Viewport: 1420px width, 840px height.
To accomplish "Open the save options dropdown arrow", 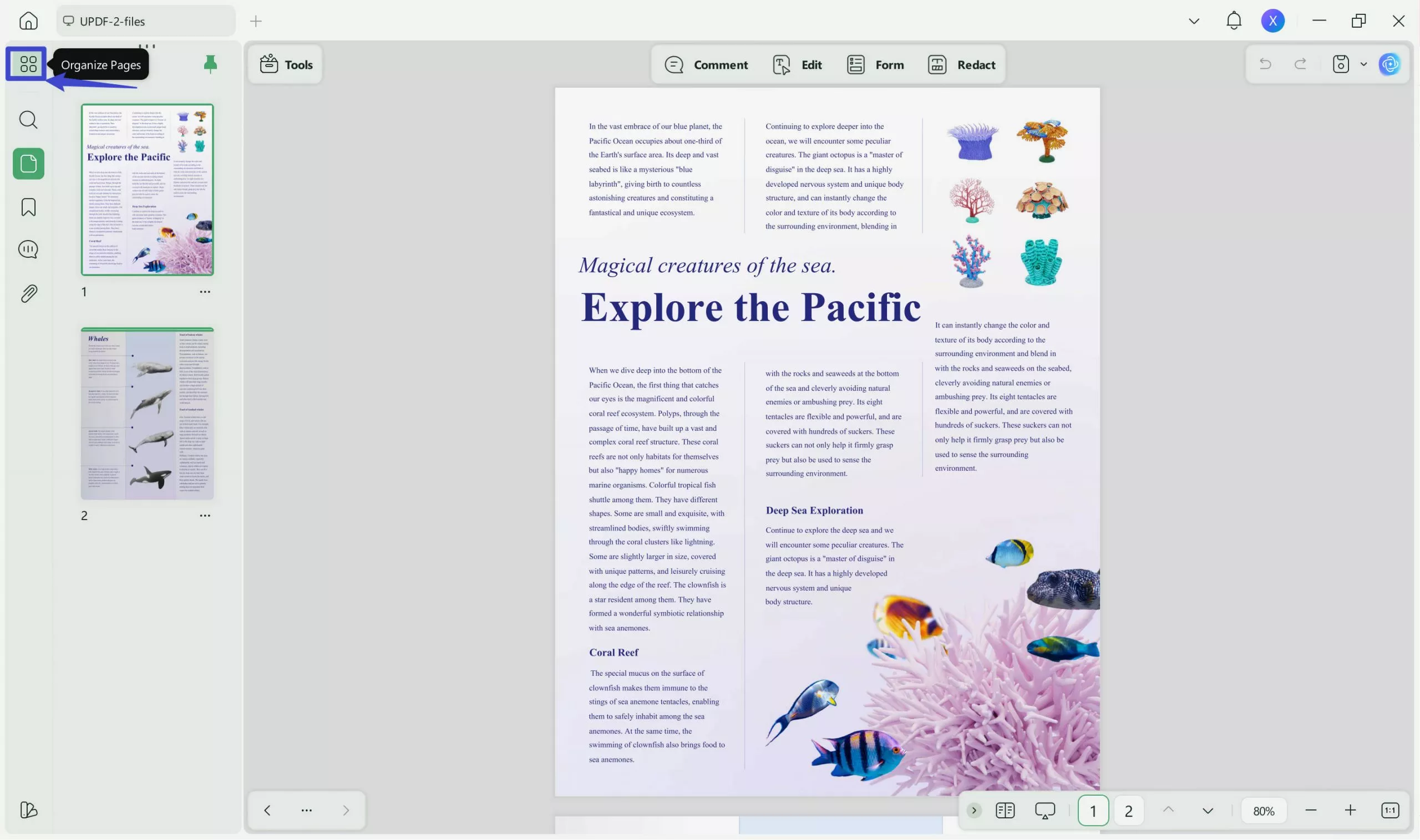I will (1363, 64).
